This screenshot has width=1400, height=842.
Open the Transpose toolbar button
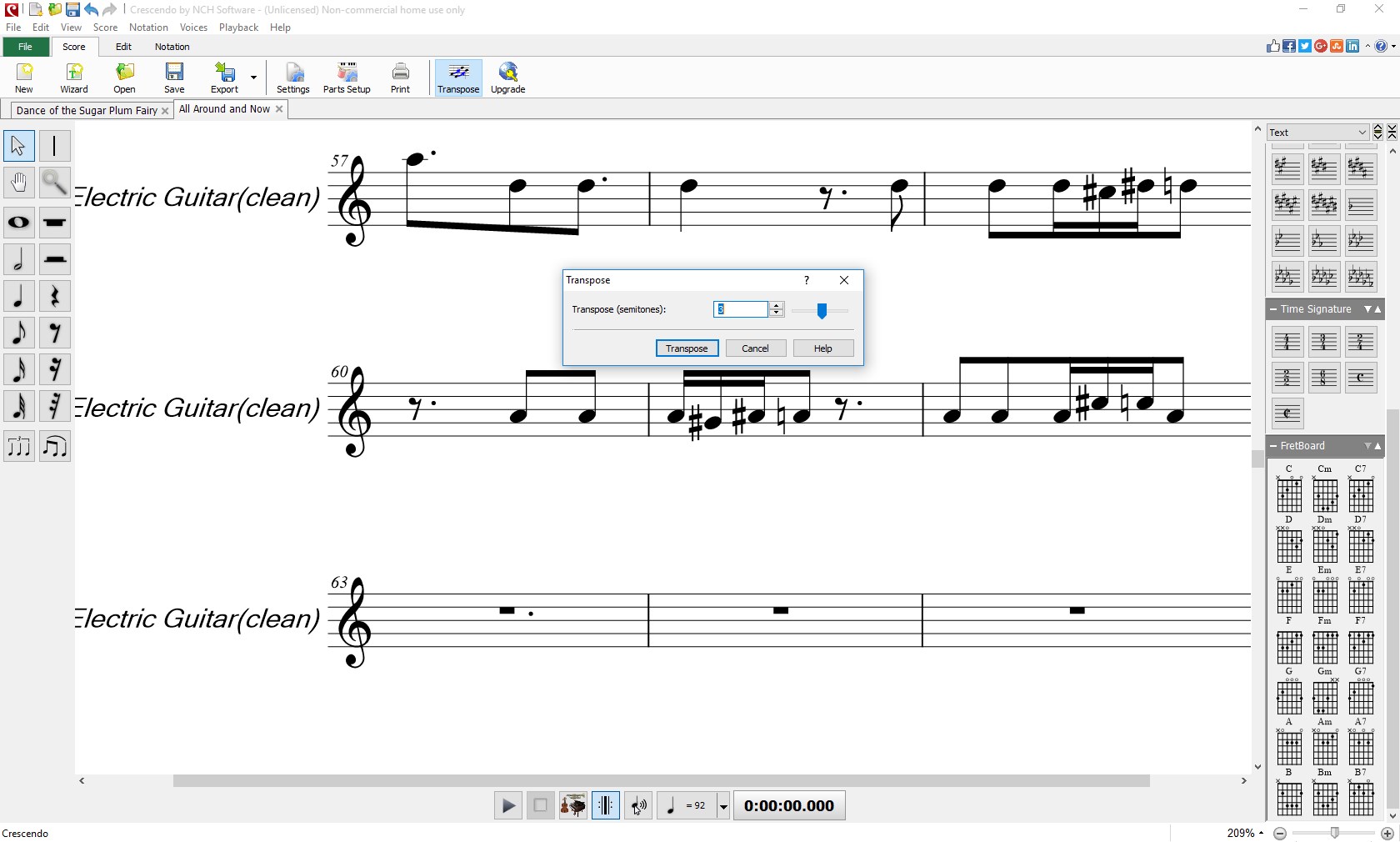[x=457, y=77]
